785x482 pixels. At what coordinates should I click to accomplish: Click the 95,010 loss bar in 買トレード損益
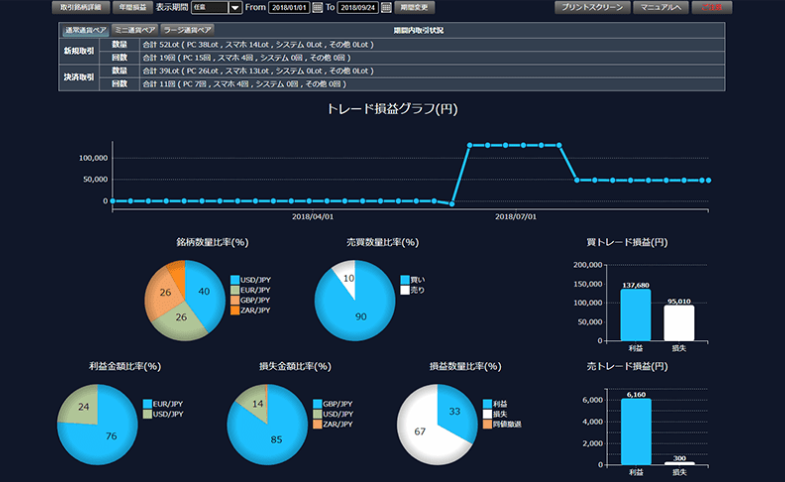click(679, 323)
